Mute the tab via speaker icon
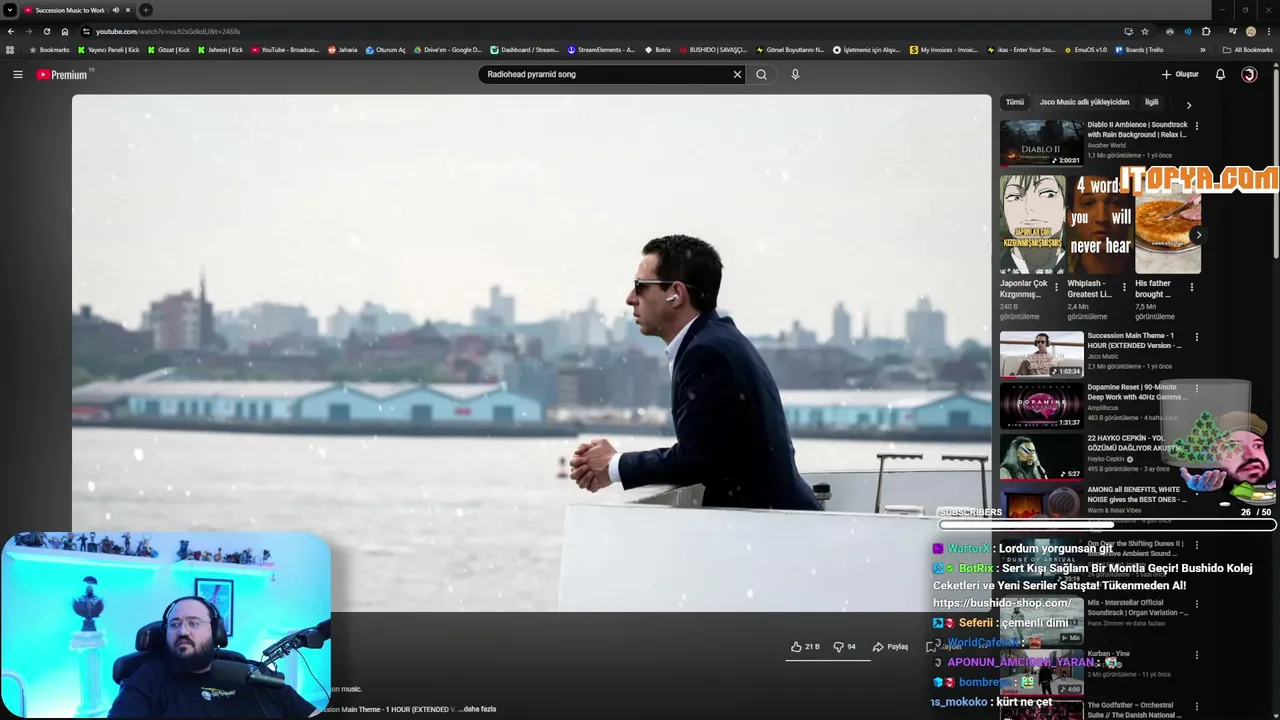Viewport: 1280px width, 720px height. coord(116,10)
